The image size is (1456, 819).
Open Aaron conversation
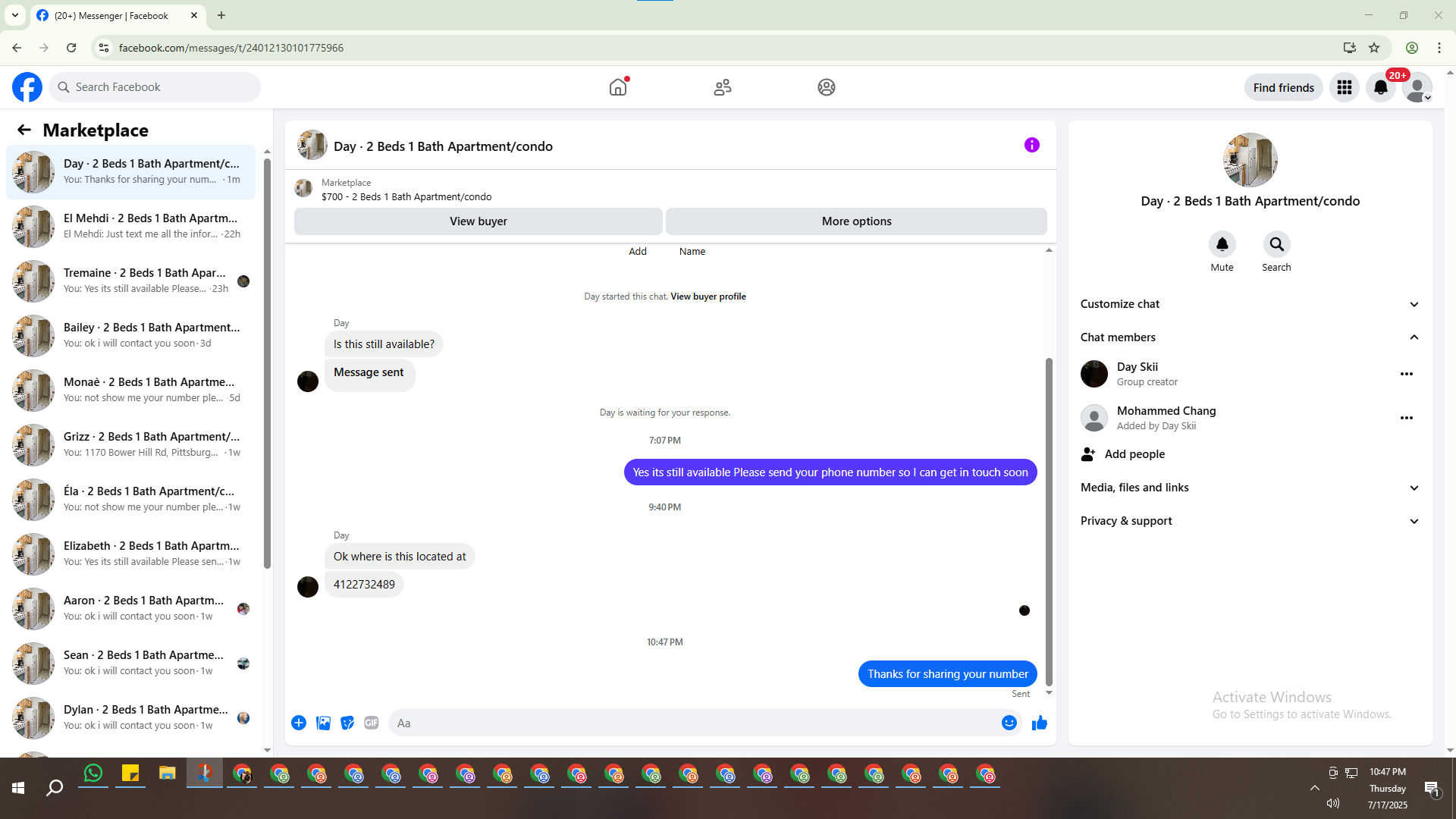(131, 608)
